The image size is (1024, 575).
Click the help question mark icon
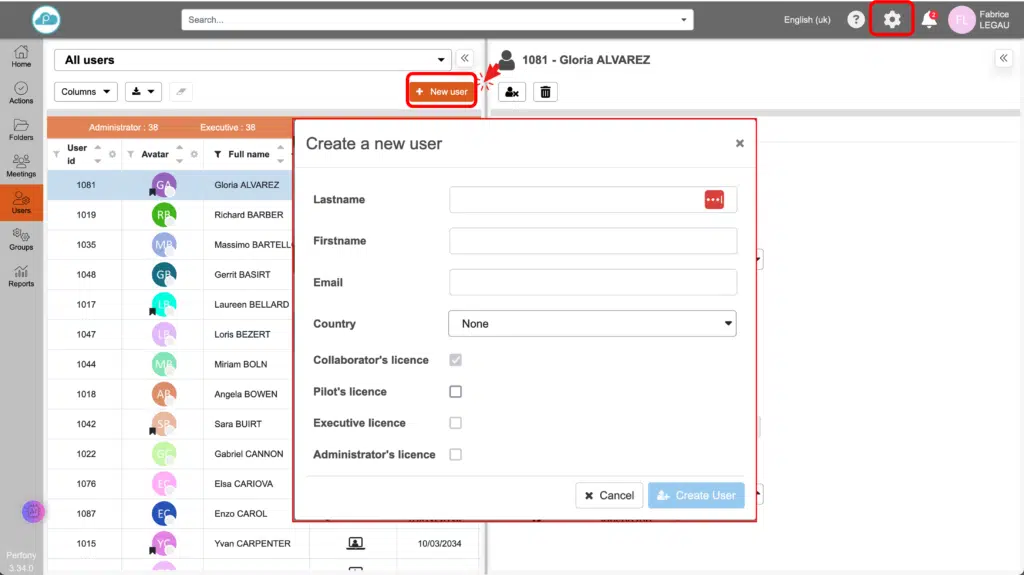coord(856,20)
